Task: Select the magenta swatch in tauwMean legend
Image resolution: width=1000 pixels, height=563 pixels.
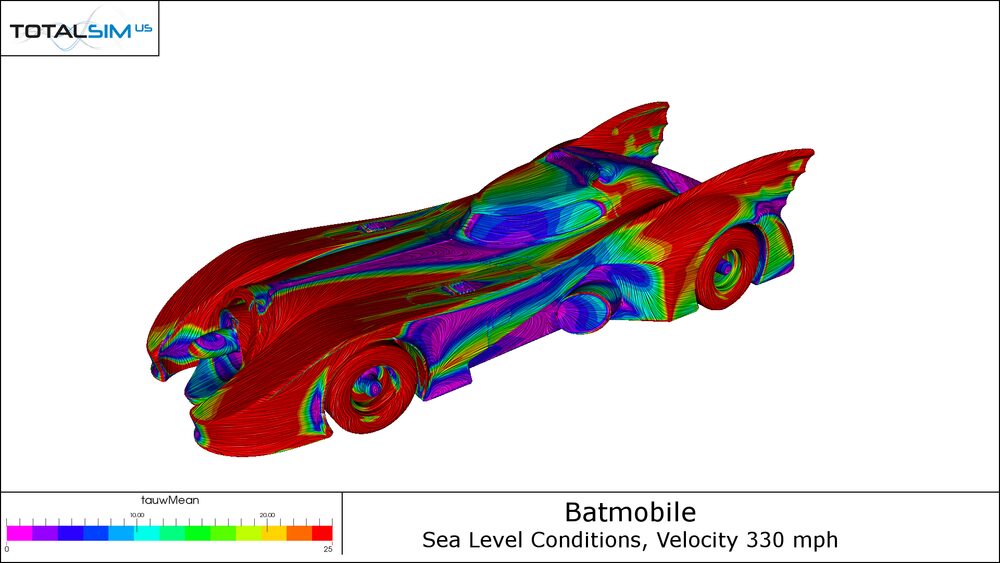Action: coord(19,533)
